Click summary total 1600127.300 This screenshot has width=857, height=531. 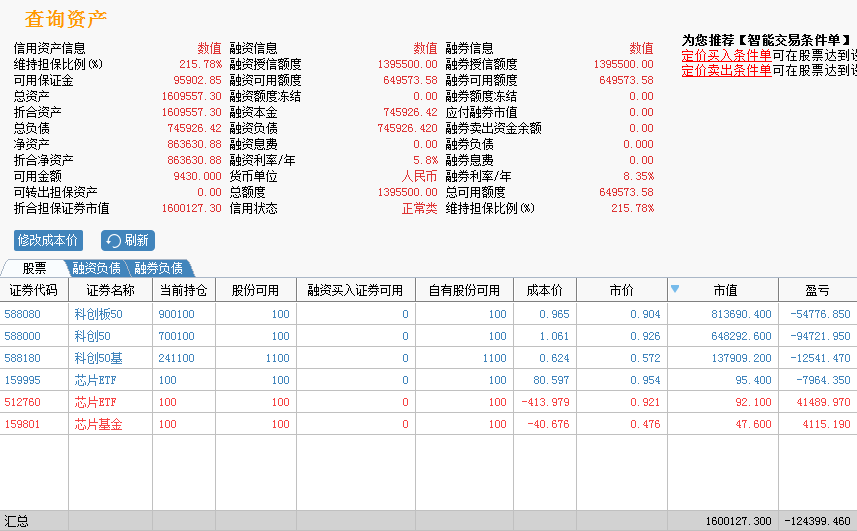click(x=738, y=521)
